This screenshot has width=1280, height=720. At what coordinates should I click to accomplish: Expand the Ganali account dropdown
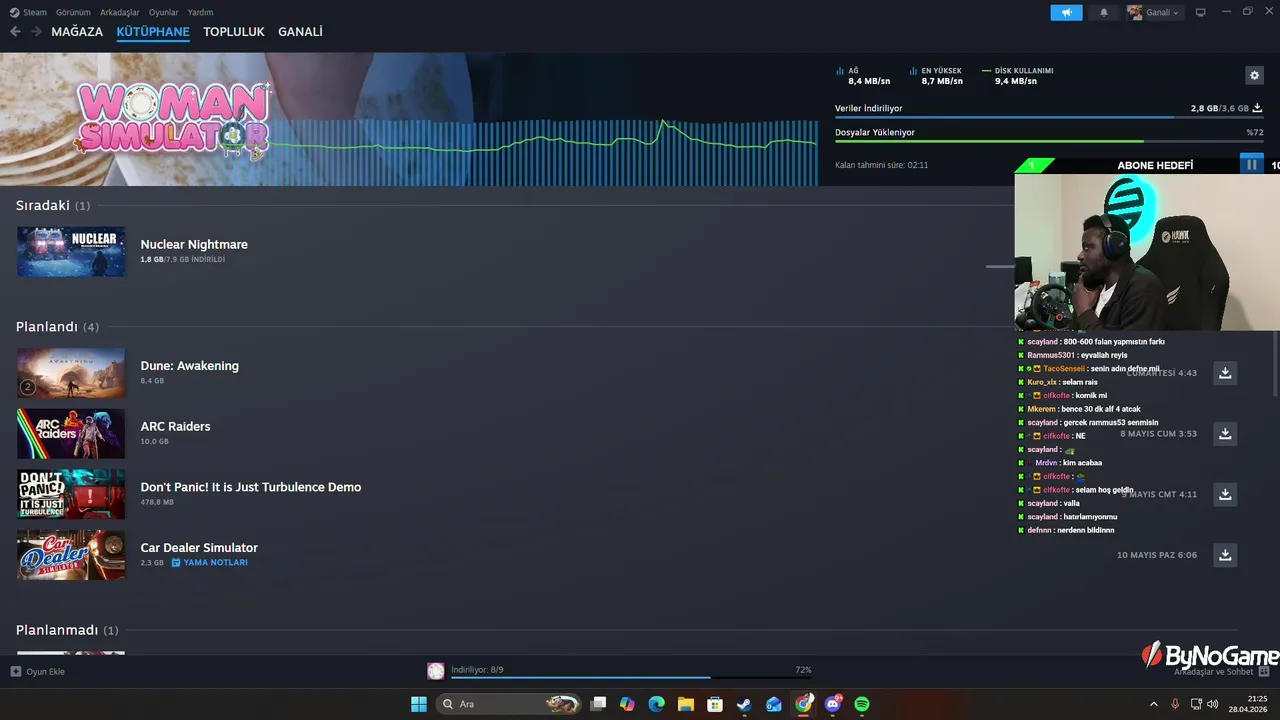coord(1154,12)
